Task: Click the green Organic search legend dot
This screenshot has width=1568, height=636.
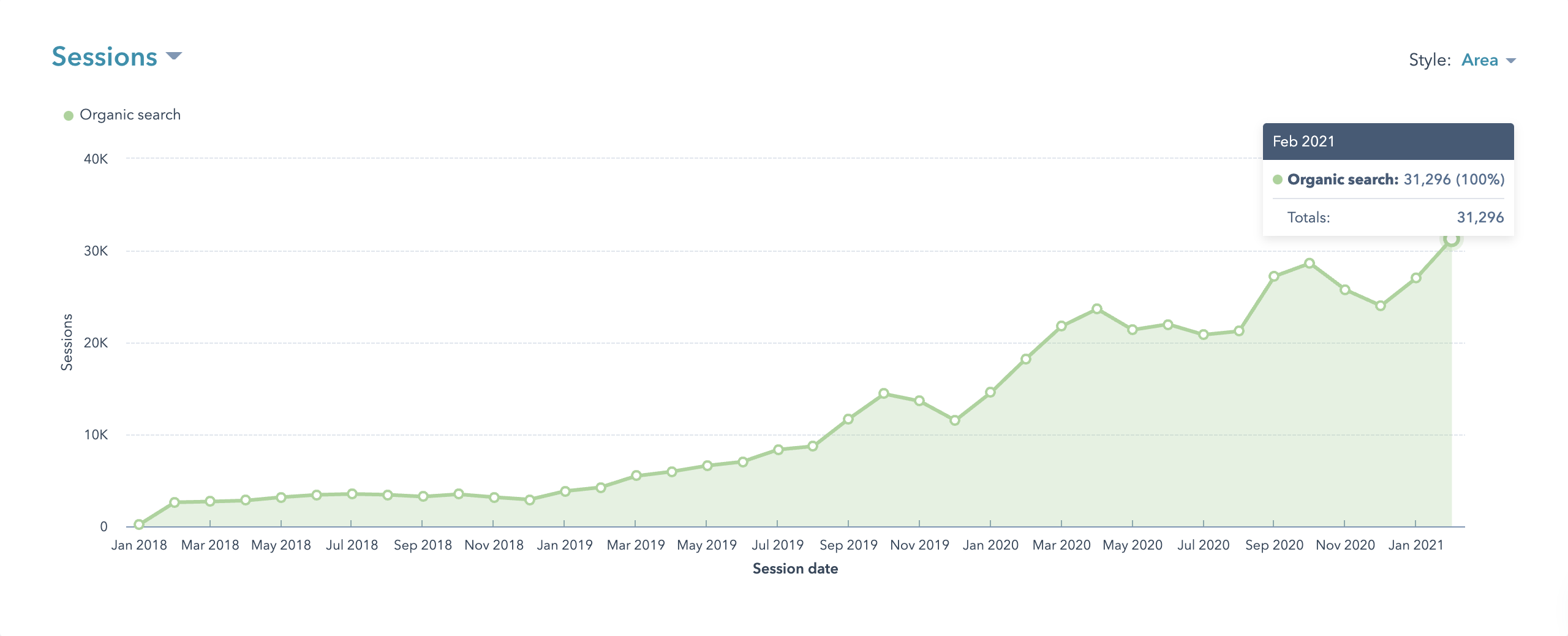Action: (69, 116)
